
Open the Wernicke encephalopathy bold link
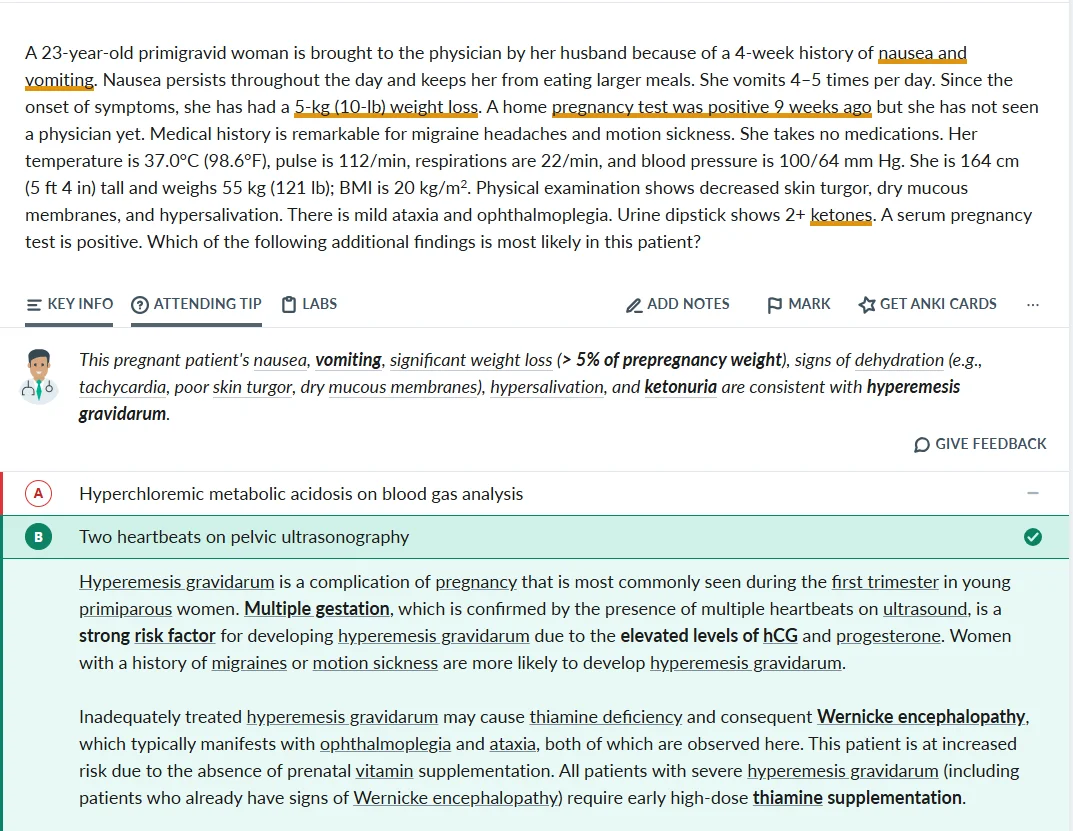pyautogui.click(x=921, y=717)
